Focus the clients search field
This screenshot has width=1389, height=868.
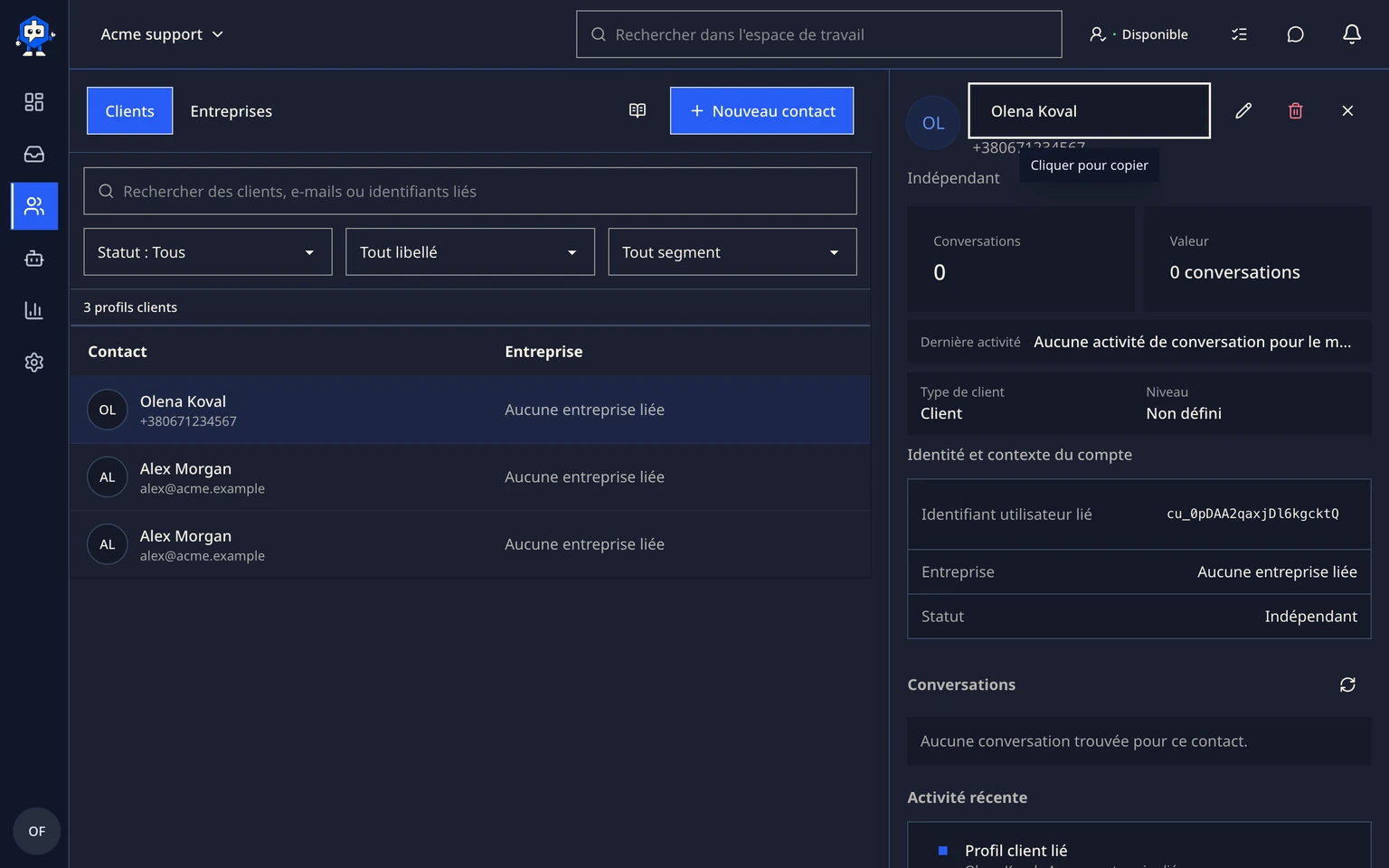[470, 191]
